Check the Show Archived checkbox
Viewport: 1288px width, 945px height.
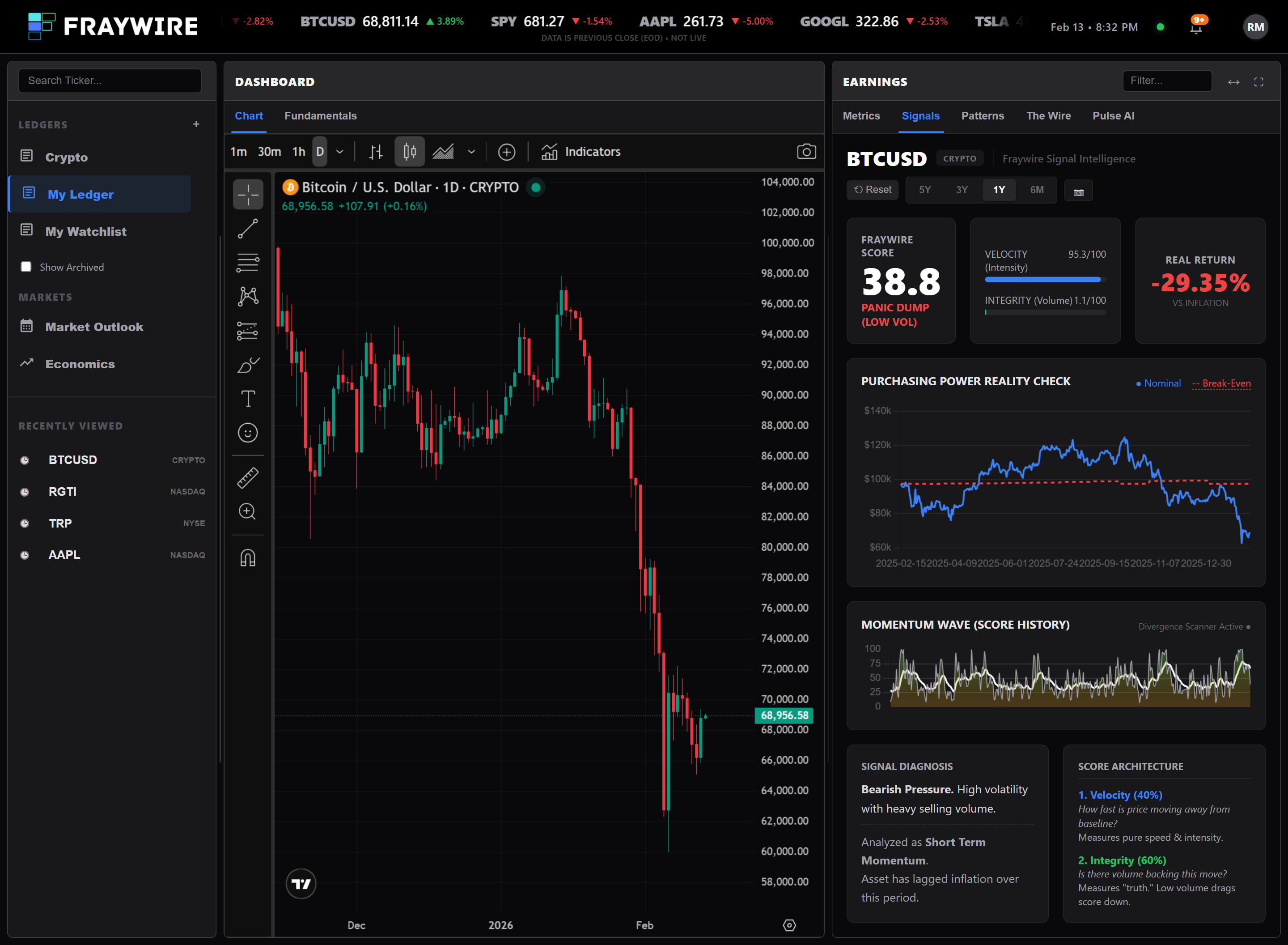(26, 267)
